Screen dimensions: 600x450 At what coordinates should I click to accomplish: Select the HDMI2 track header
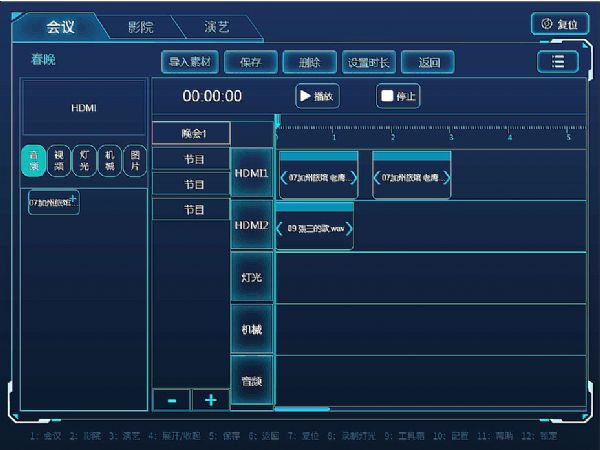pos(251,225)
